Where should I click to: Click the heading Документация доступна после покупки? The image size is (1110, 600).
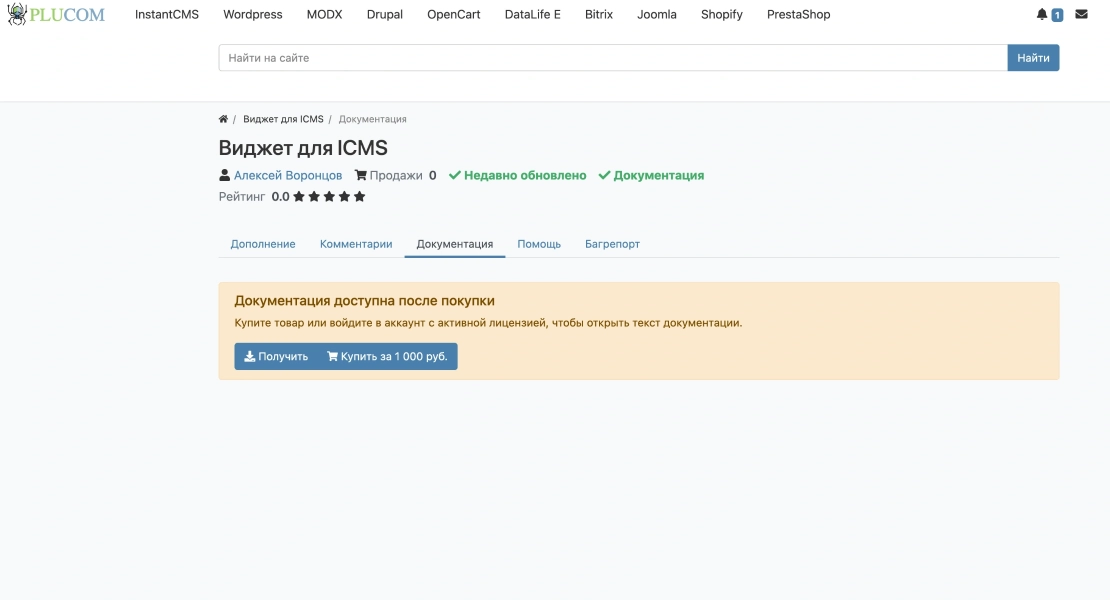coord(365,301)
